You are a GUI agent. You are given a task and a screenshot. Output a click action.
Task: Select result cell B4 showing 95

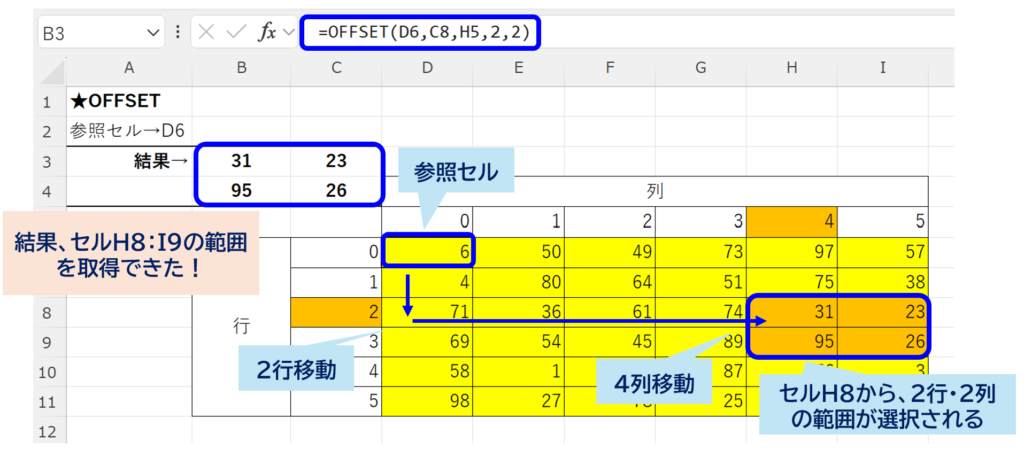point(242,191)
